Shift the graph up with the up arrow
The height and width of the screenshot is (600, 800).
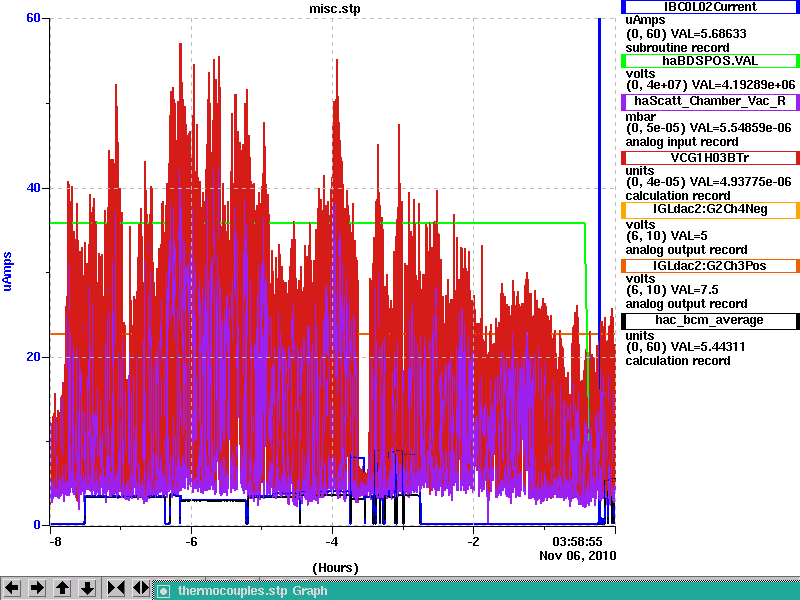coord(62,588)
